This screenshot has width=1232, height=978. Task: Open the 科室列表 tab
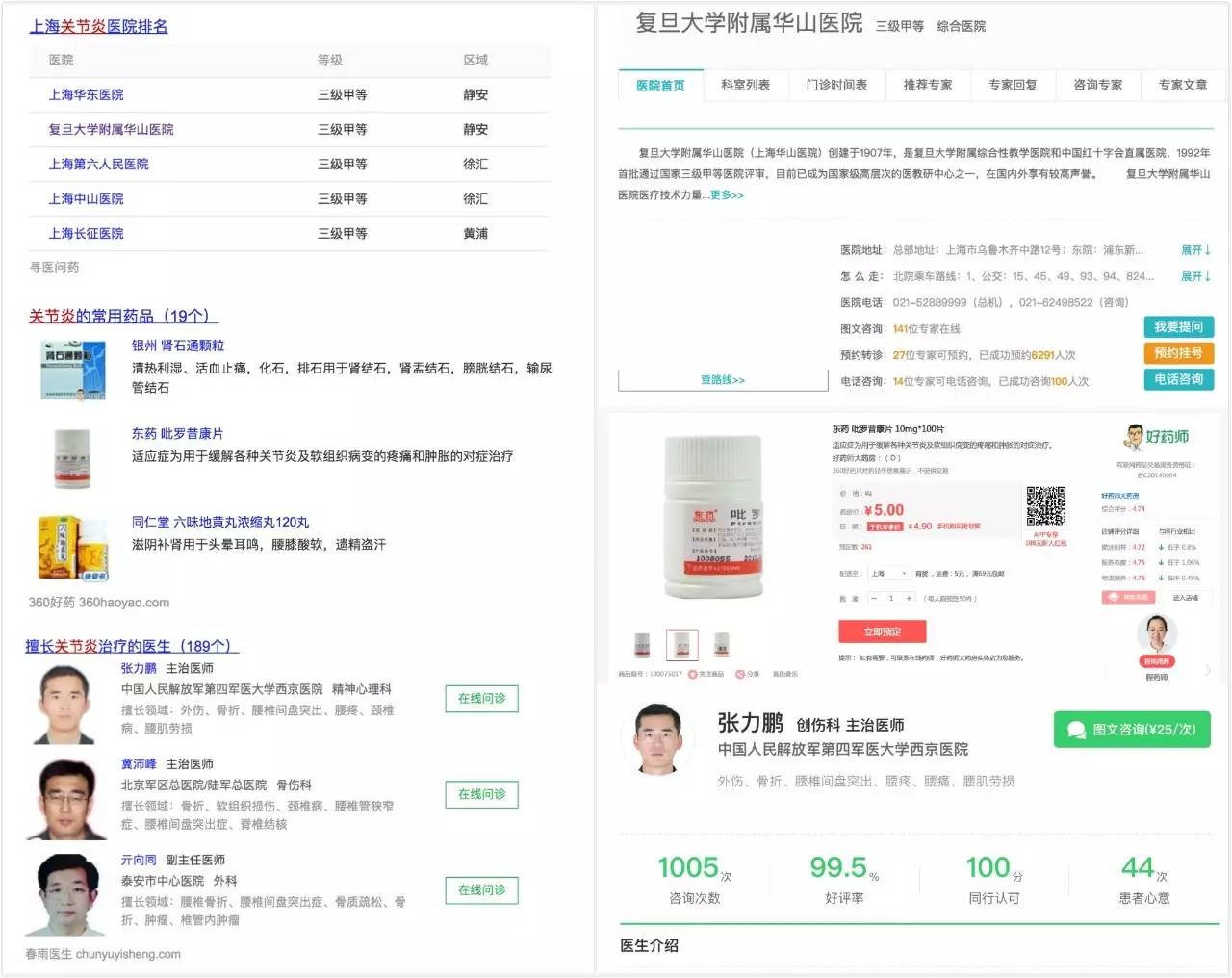click(x=746, y=86)
